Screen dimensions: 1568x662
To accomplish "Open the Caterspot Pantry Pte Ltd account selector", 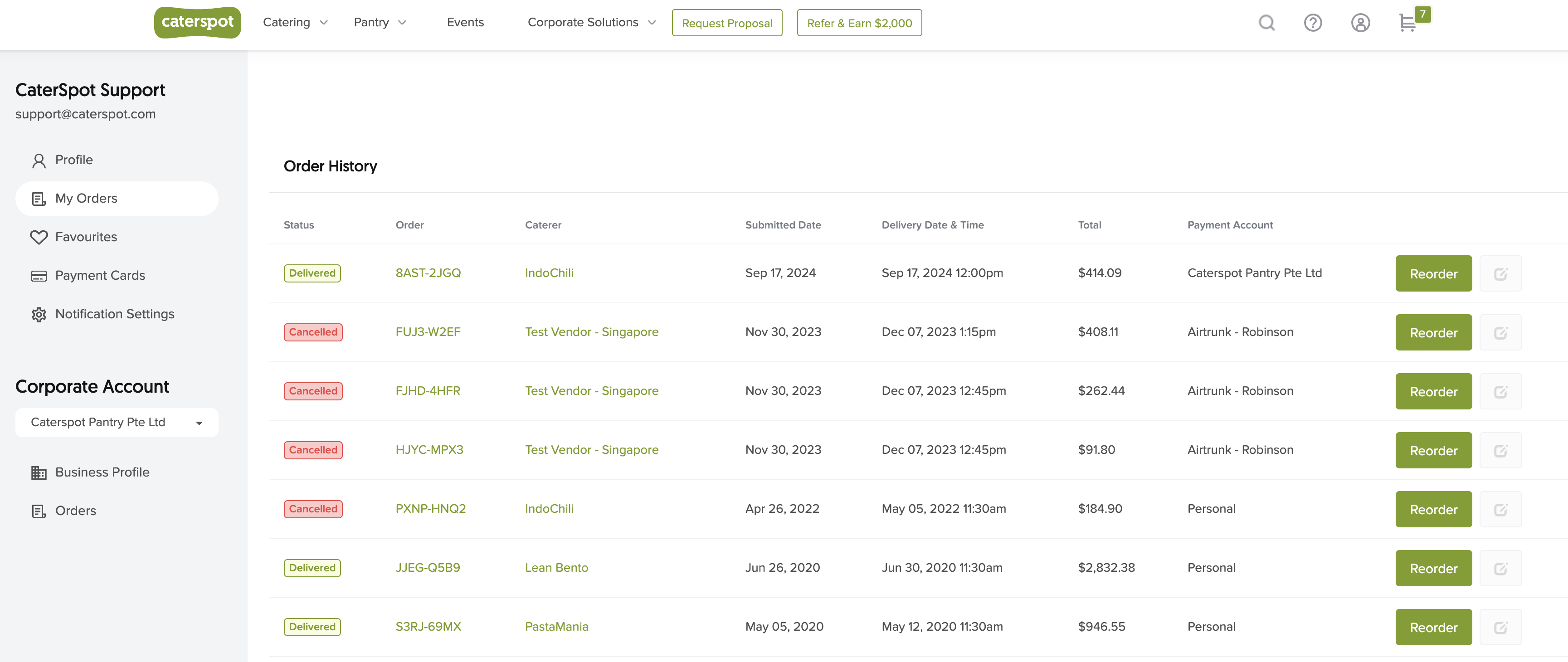I will coord(117,422).
